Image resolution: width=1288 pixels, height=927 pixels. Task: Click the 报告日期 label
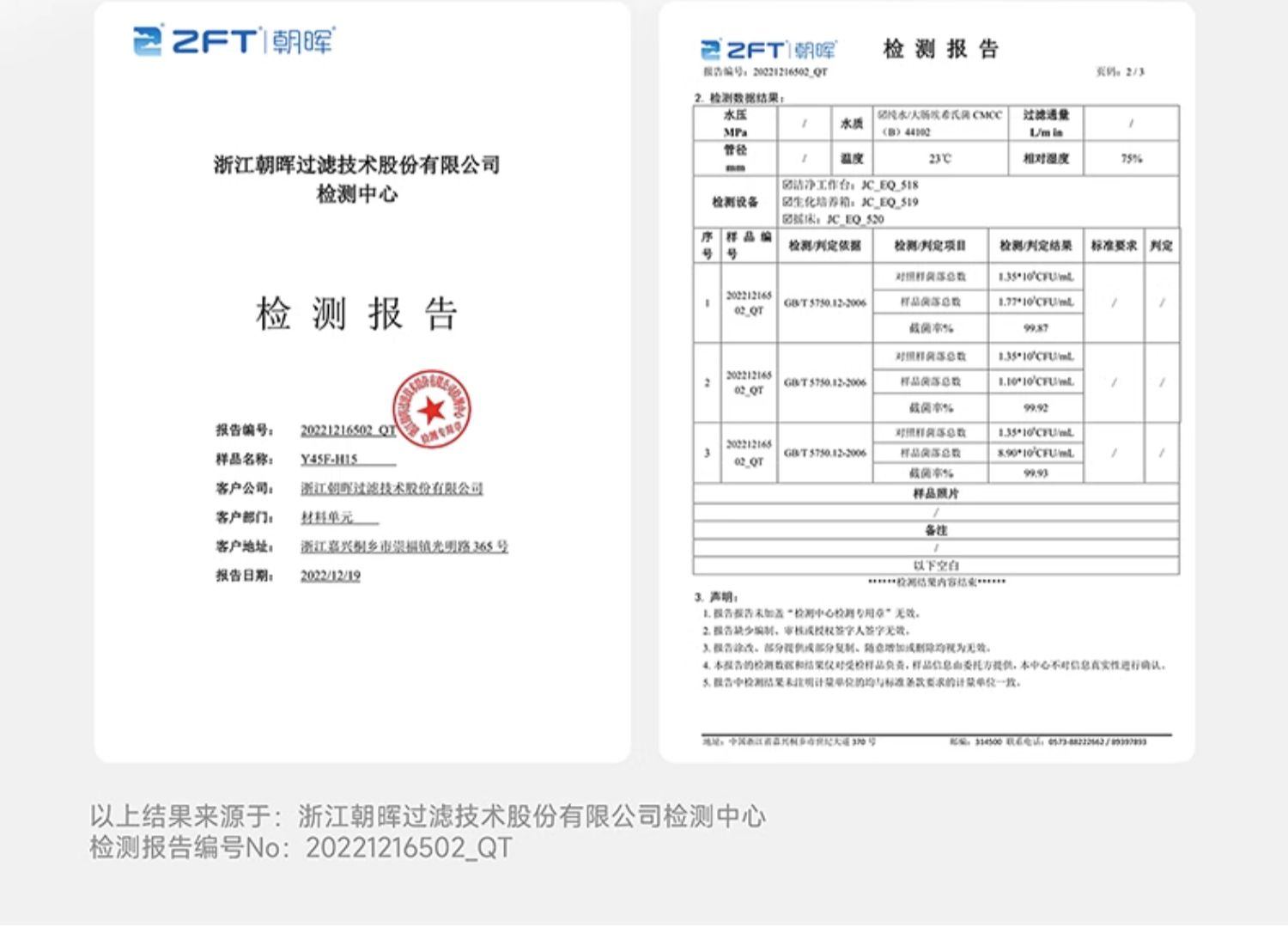point(245,576)
